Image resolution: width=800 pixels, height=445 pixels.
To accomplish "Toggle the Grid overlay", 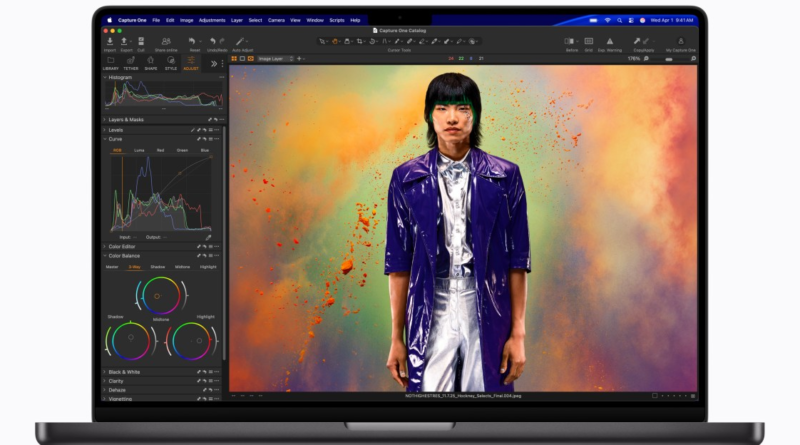I will click(588, 41).
